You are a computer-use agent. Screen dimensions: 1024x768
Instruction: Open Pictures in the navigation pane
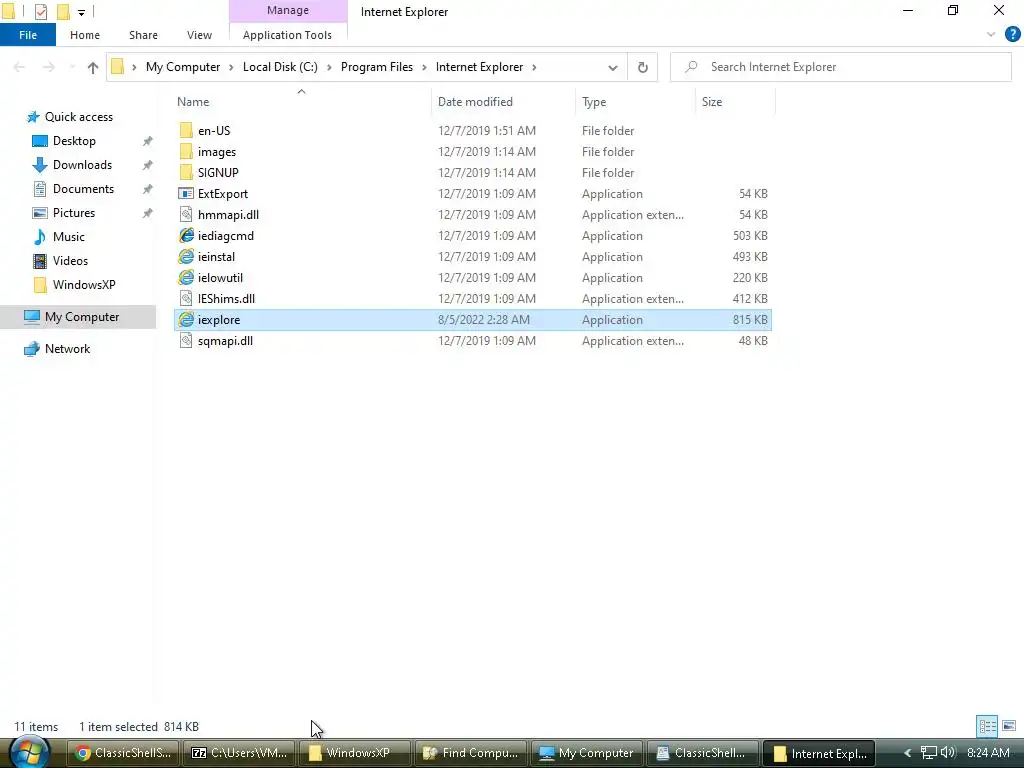tap(74, 212)
